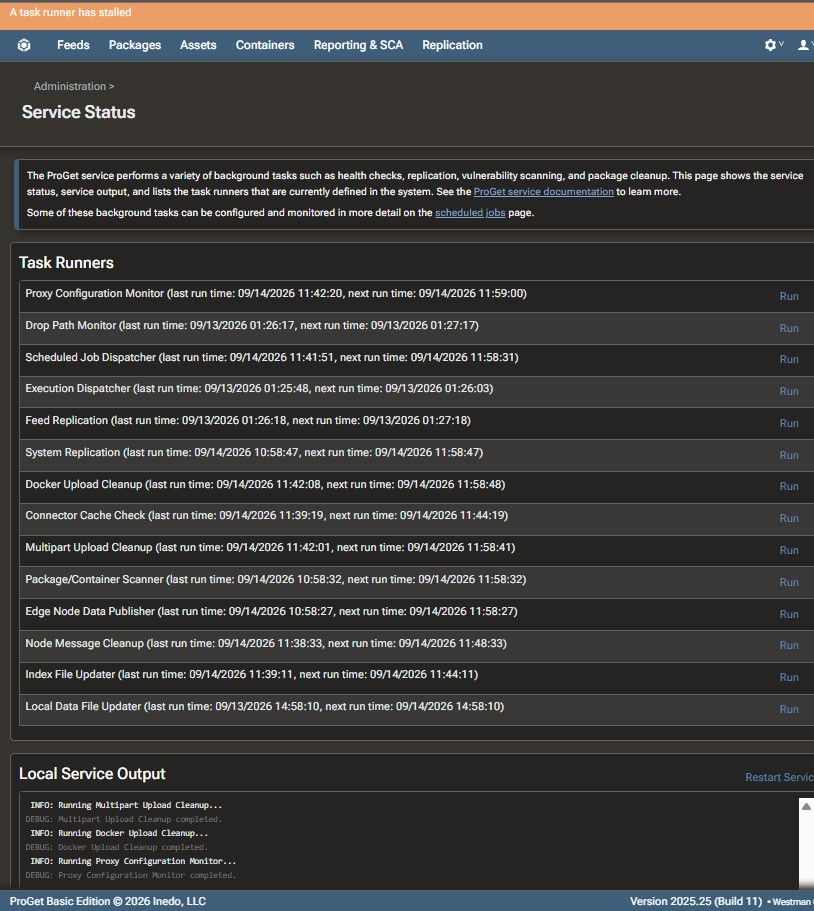Open Reporting & SCA menu

tap(358, 45)
